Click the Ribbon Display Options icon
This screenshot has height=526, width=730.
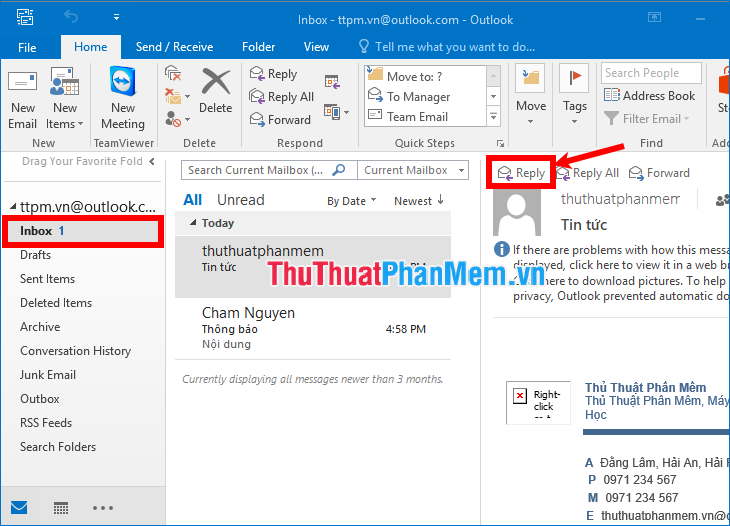[x=654, y=18]
